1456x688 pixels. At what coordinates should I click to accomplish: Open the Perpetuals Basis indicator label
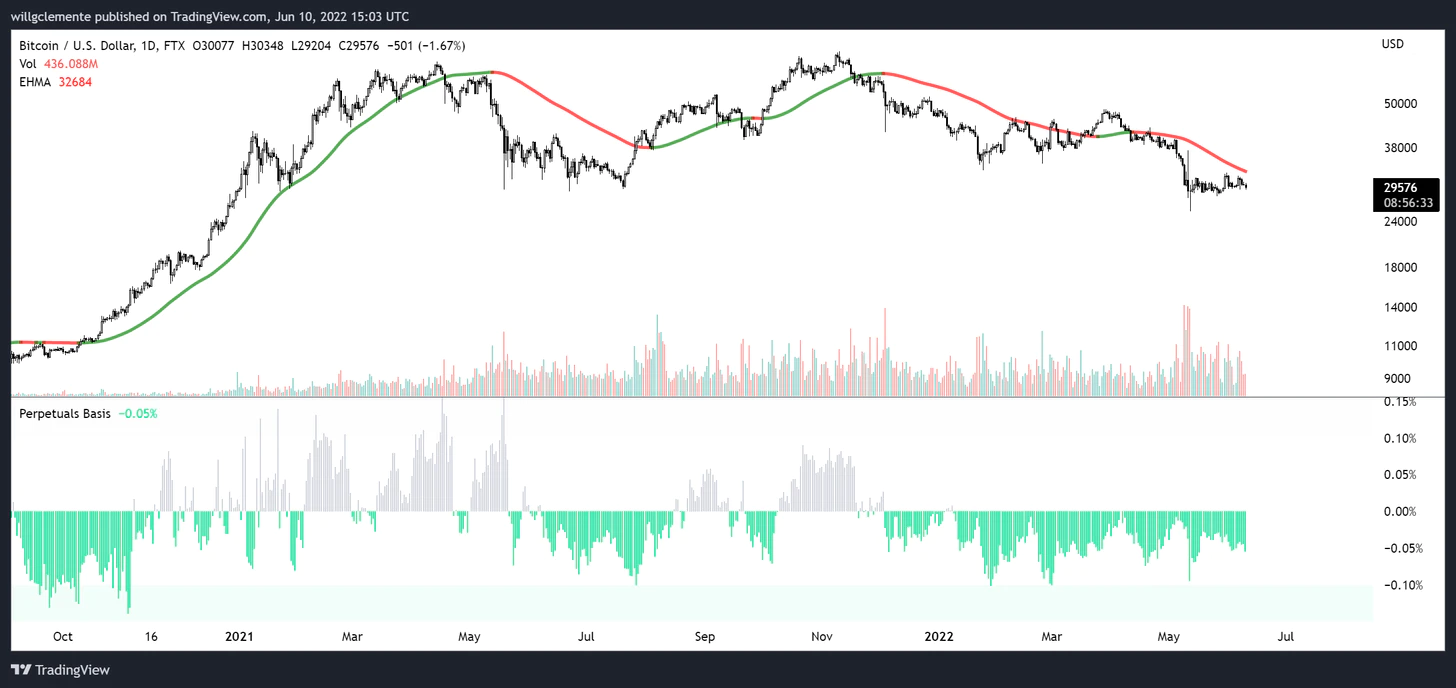click(x=65, y=413)
